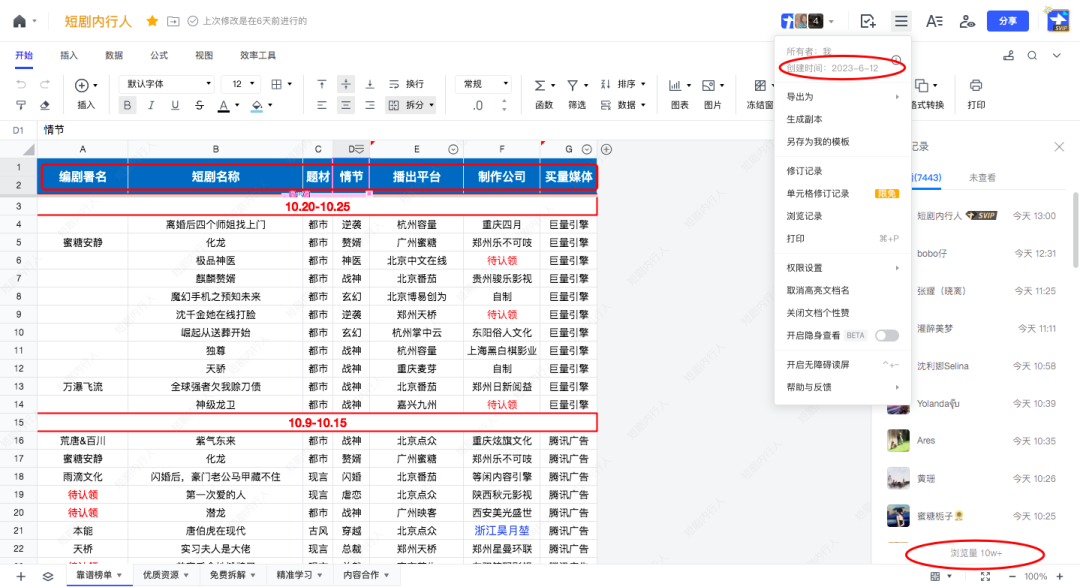Open the font size dropdown showing 12

click(x=241, y=84)
